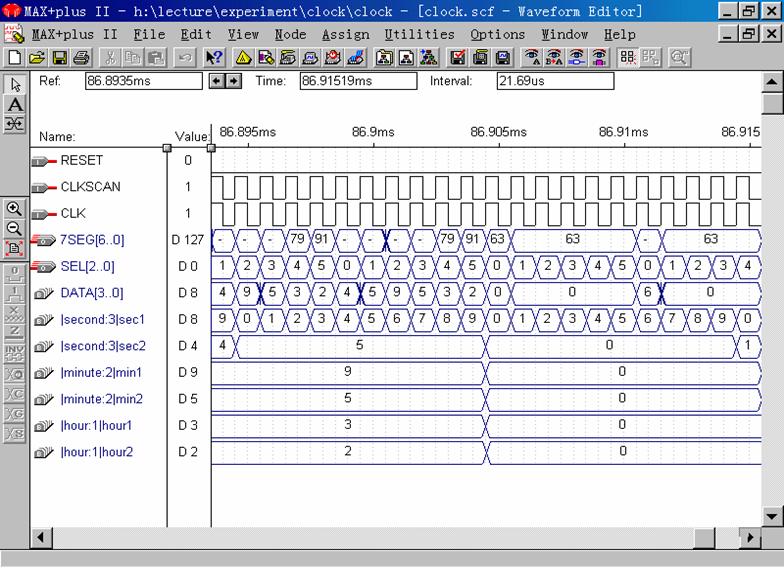Print the waveform with the printer icon
The width and height of the screenshot is (784, 568).
[x=82, y=58]
